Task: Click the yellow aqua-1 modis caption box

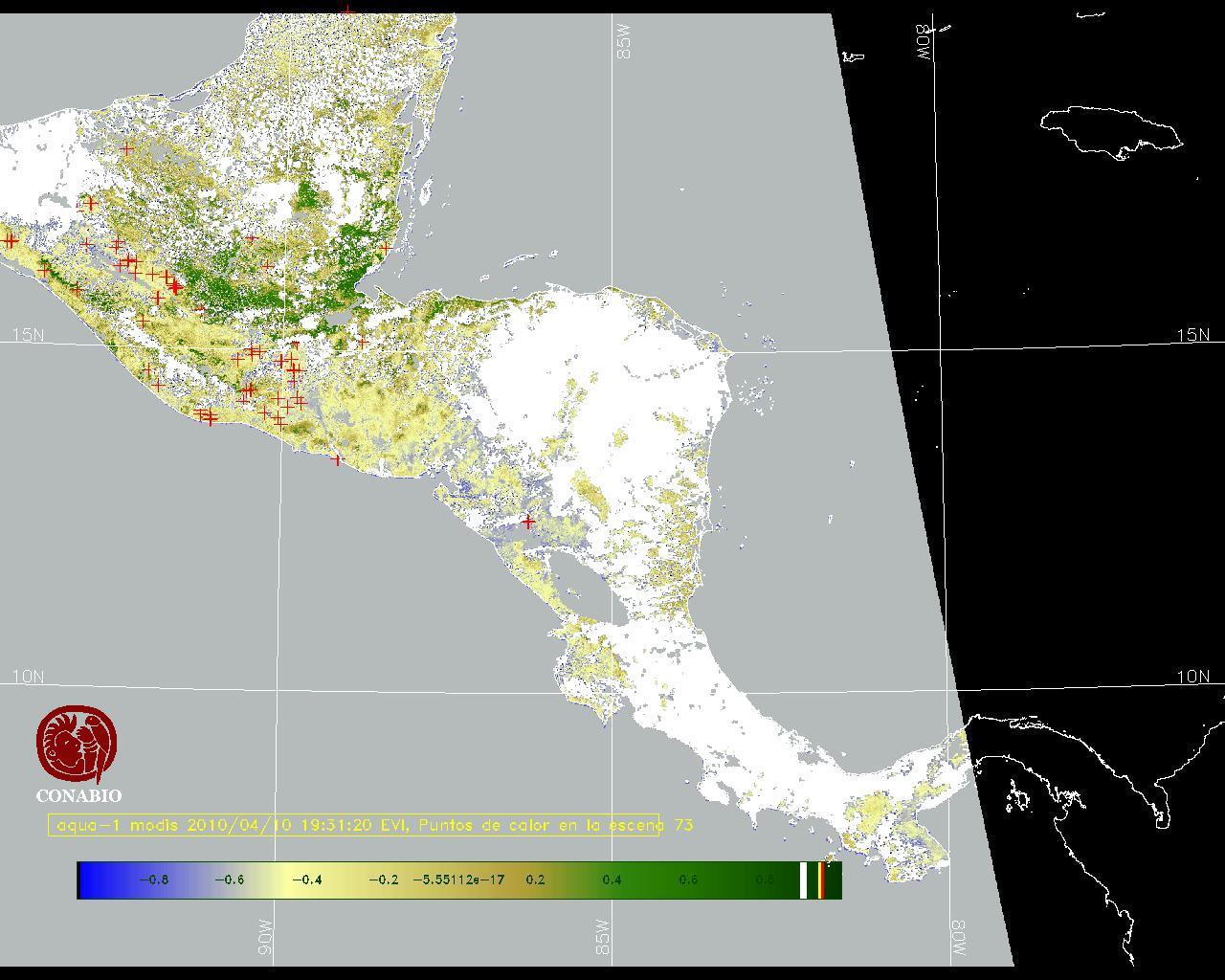Action: (353, 825)
